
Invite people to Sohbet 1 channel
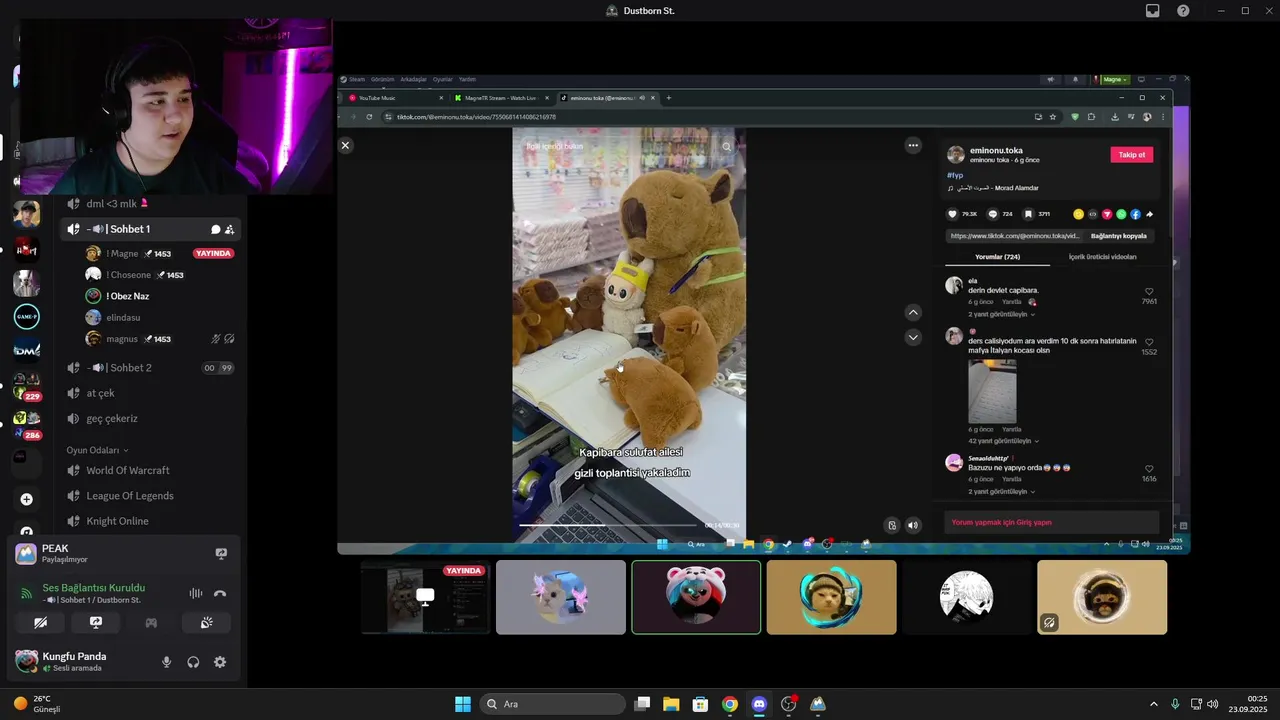click(x=230, y=230)
